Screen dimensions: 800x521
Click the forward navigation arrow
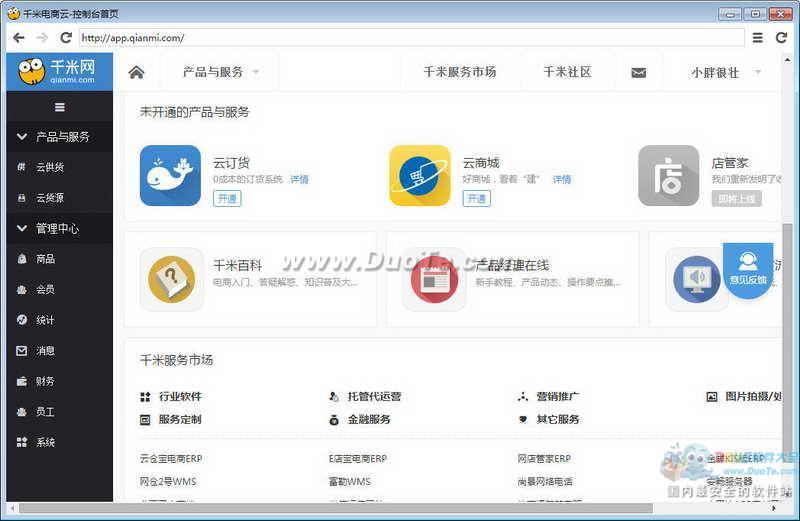[x=42, y=38]
